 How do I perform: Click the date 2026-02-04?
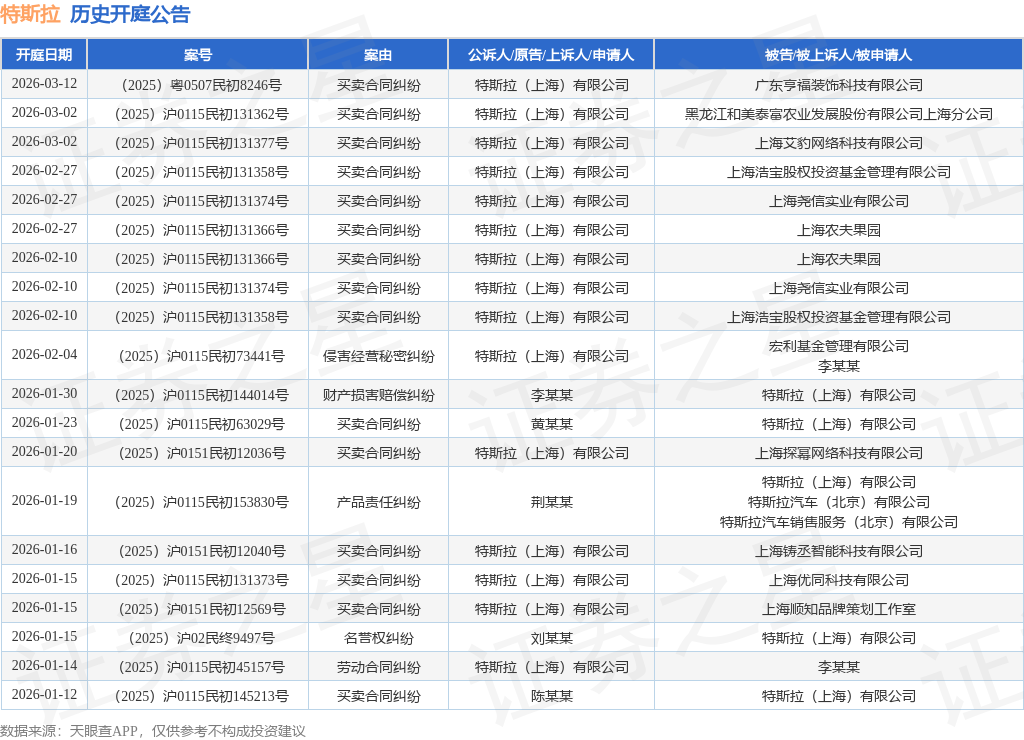click(44, 354)
